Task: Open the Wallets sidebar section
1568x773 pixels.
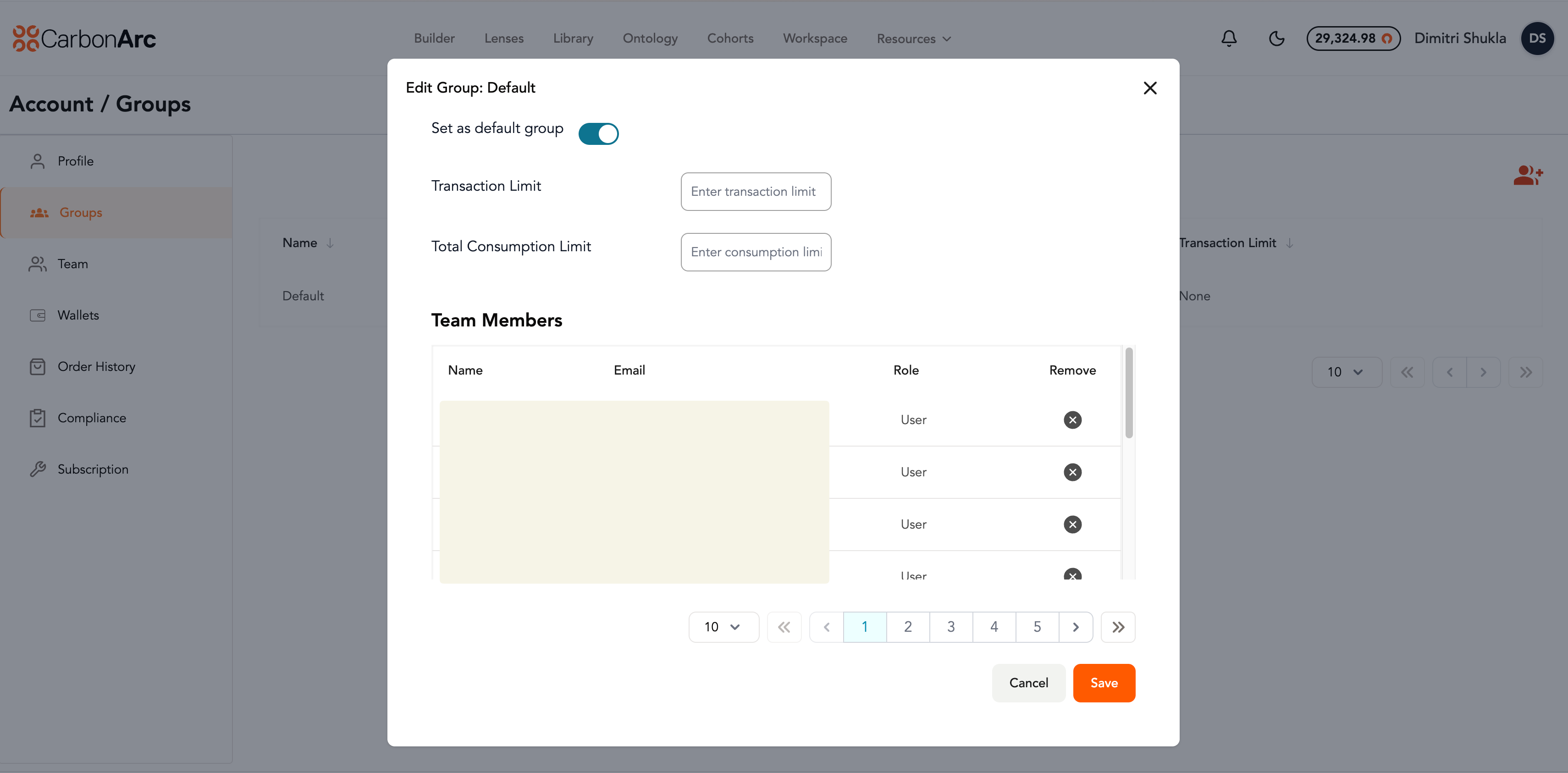Action: tap(78, 315)
